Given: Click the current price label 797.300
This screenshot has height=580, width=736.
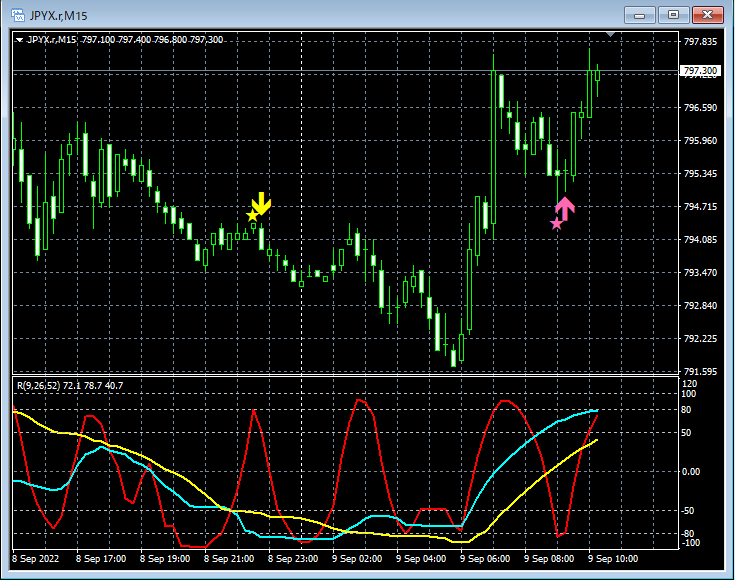Looking at the screenshot, I should [x=700, y=71].
